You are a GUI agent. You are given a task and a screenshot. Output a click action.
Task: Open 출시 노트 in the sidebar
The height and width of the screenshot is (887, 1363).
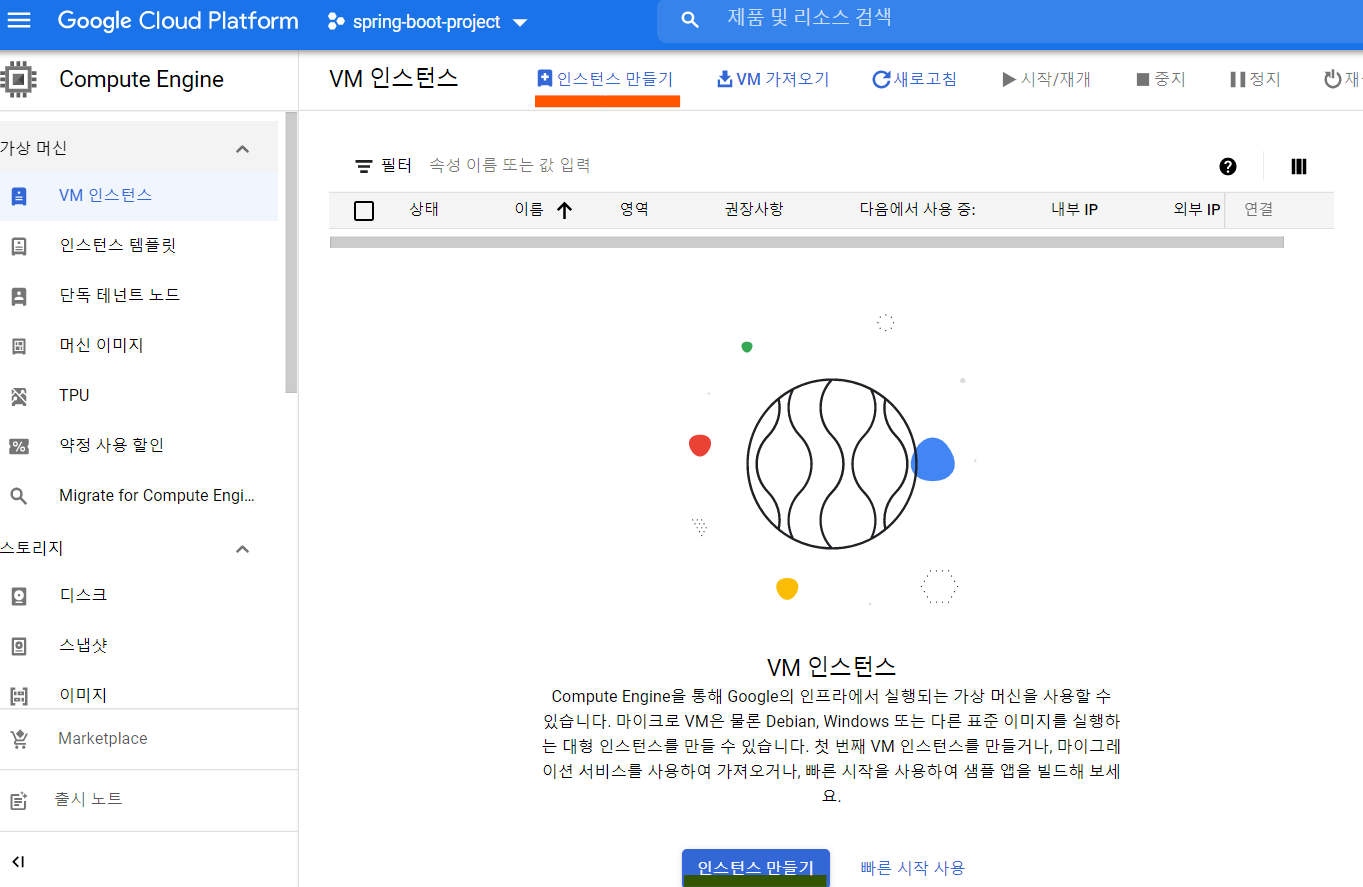[149, 800]
